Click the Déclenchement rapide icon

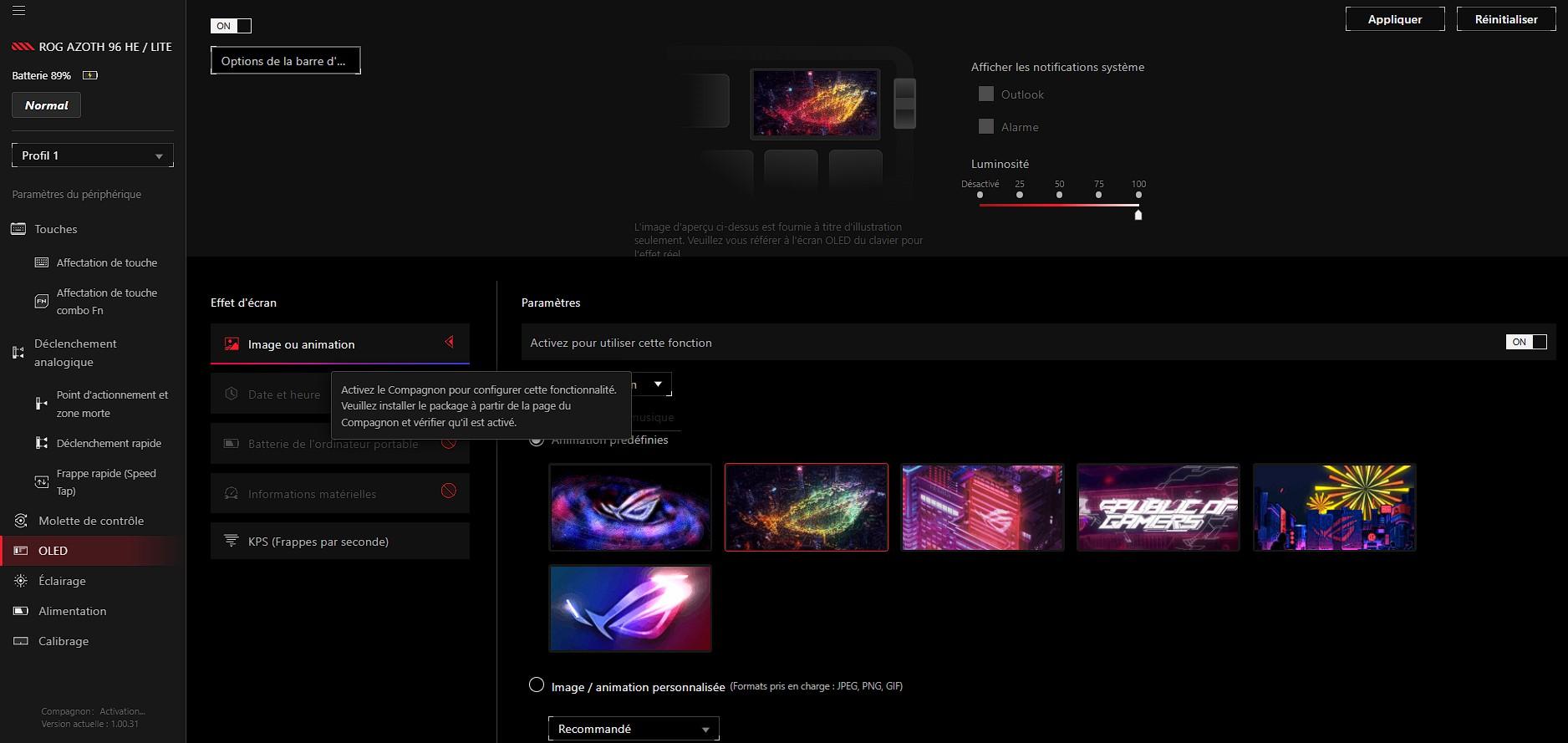(41, 443)
